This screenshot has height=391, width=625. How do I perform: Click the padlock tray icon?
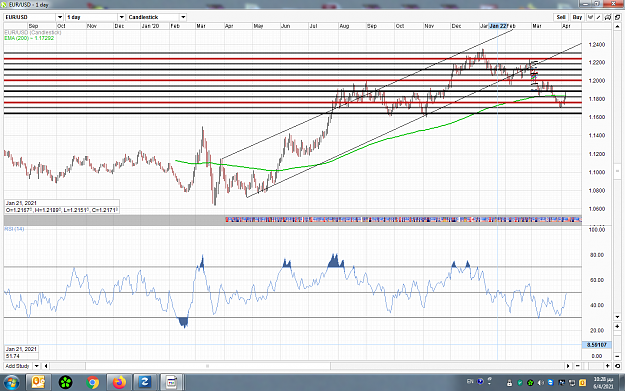[509, 383]
